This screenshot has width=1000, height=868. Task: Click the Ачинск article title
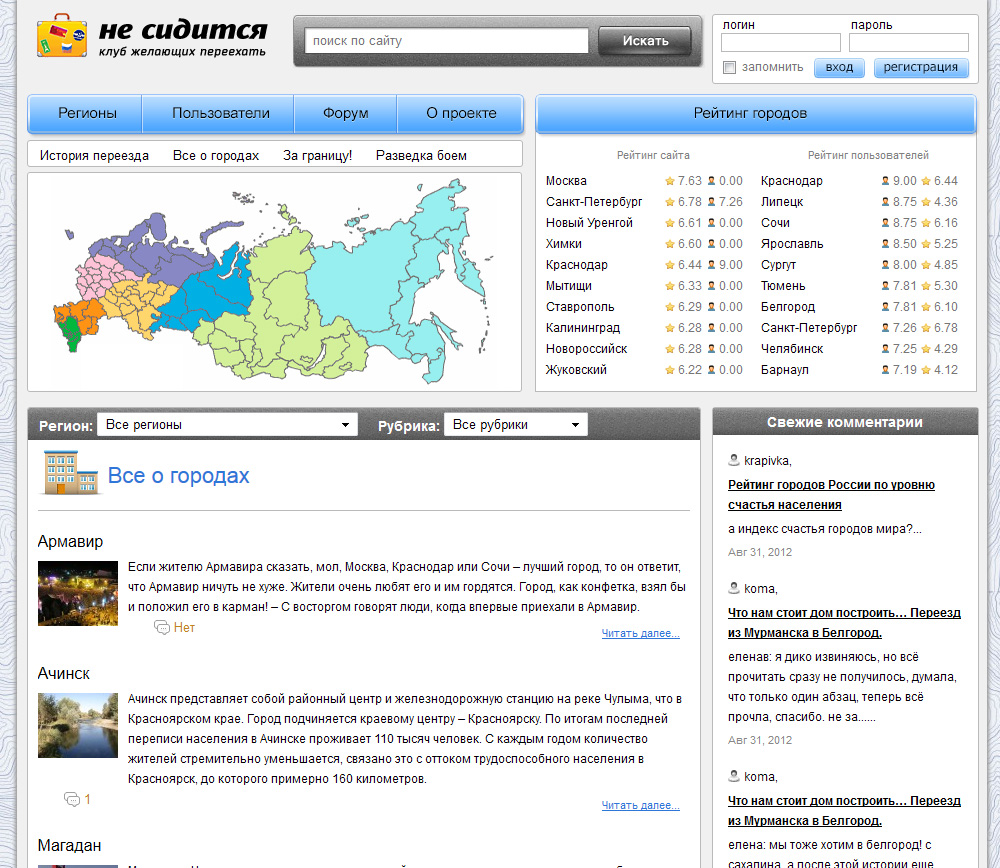(63, 673)
